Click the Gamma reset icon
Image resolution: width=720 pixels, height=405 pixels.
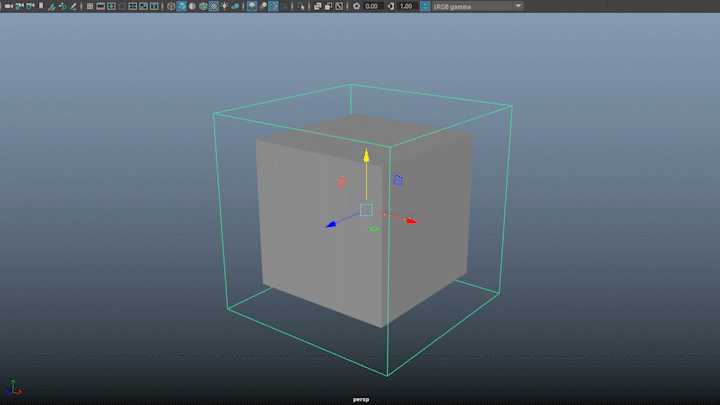click(391, 6)
